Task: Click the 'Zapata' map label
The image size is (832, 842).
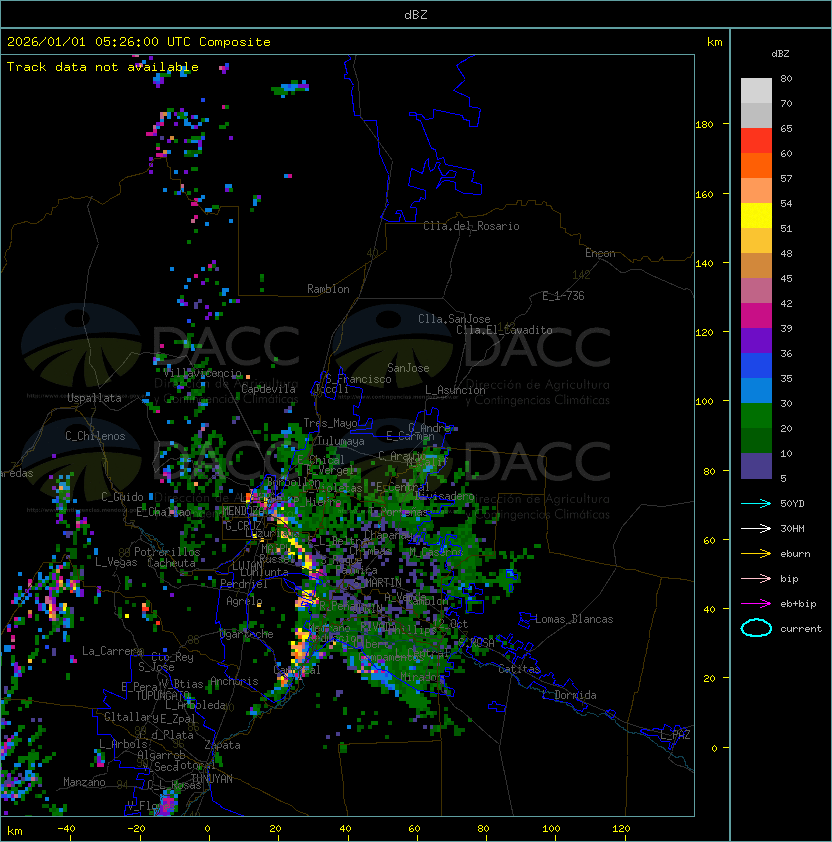Action: 222,745
